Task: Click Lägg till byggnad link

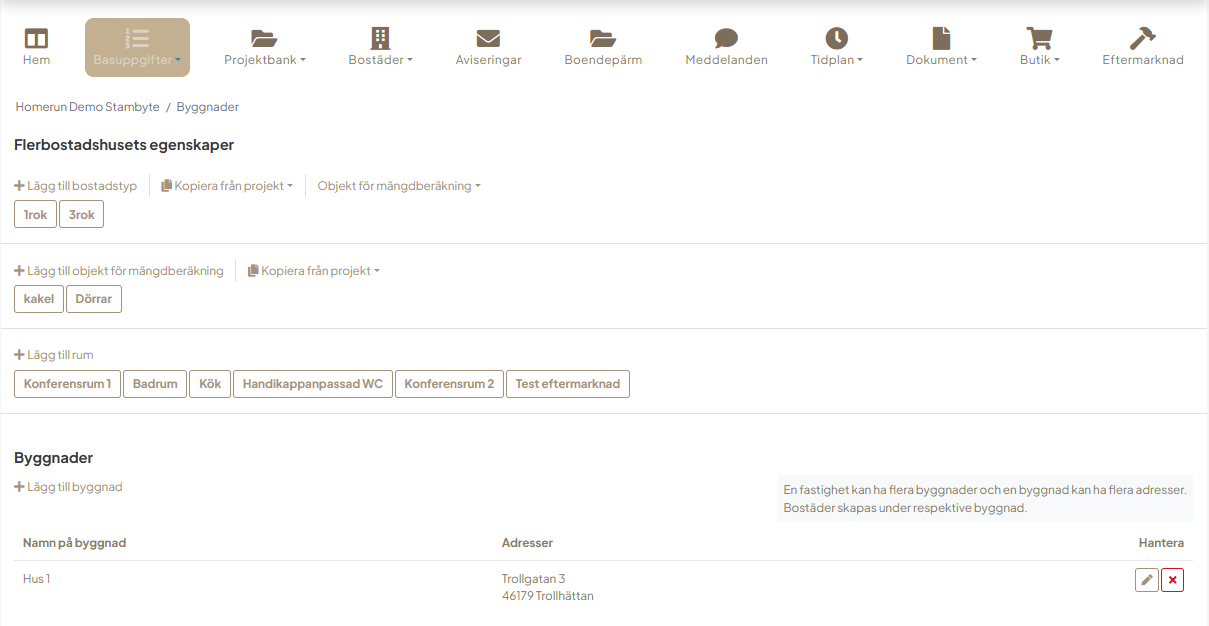Action: click(x=68, y=487)
